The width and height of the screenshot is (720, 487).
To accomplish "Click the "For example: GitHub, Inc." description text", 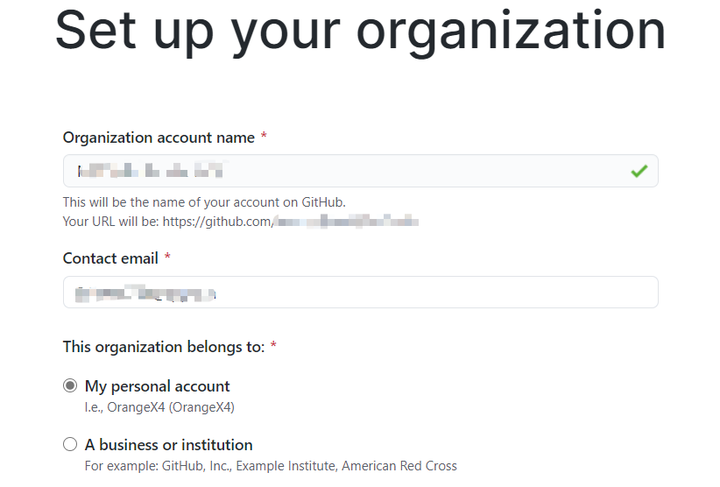I will click(x=158, y=466).
